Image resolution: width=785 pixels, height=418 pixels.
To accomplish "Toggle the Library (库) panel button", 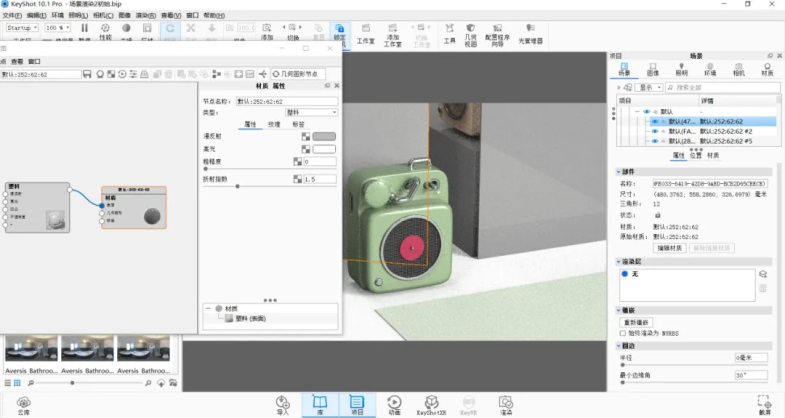I will [x=321, y=402].
